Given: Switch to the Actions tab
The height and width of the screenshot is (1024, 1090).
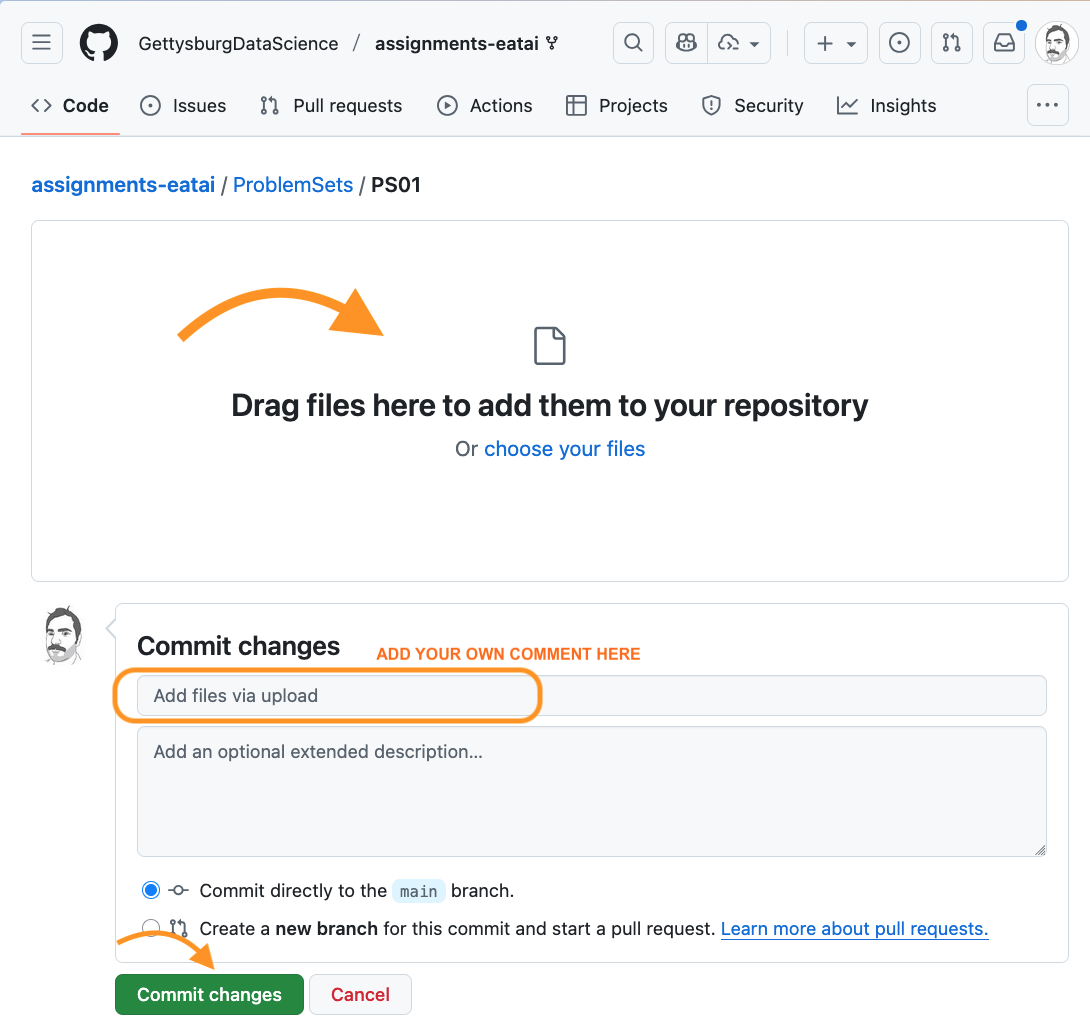Looking at the screenshot, I should point(485,106).
